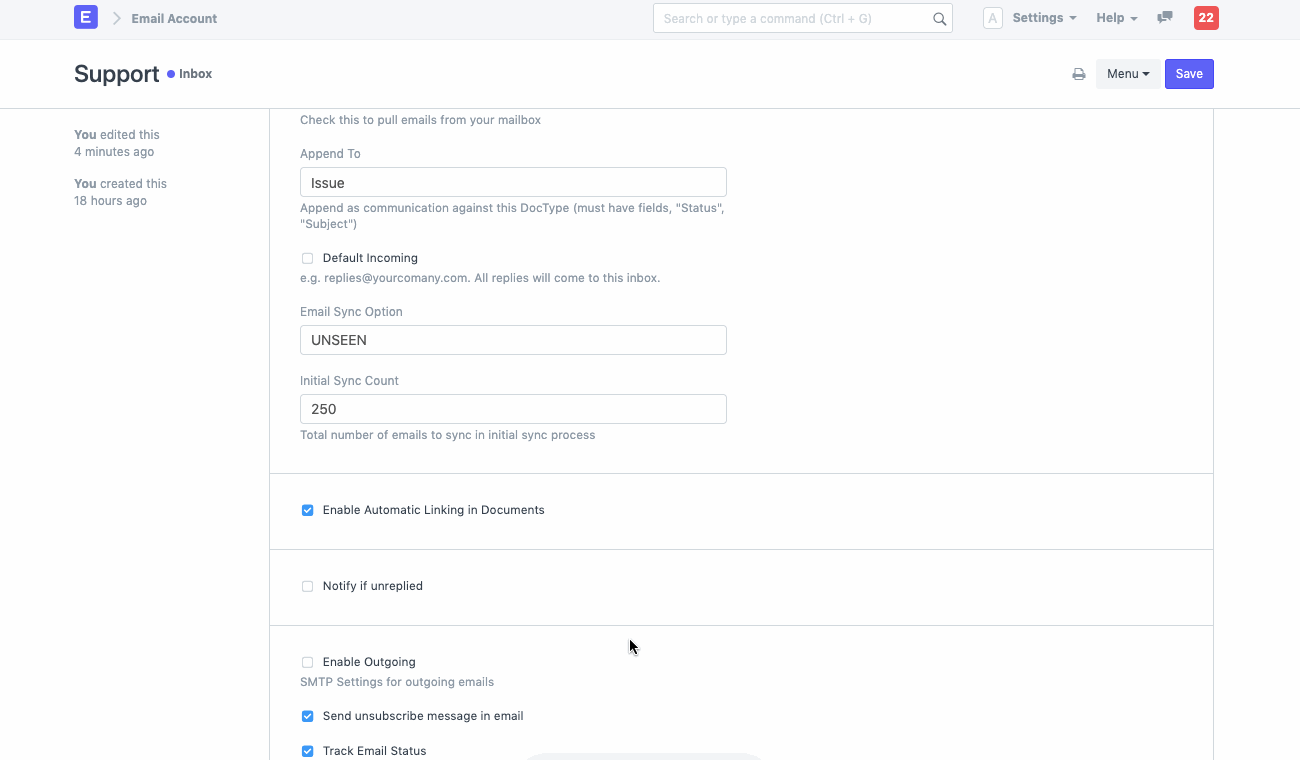Save the Support email account

[1188, 74]
